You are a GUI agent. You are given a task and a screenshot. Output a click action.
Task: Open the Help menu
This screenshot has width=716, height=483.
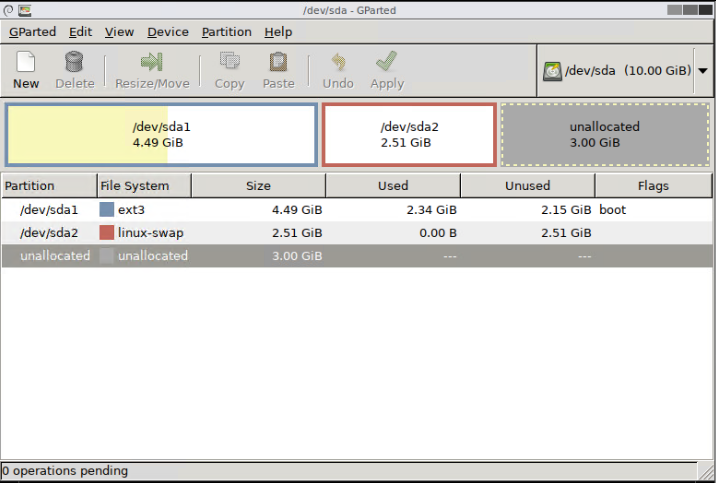point(278,32)
